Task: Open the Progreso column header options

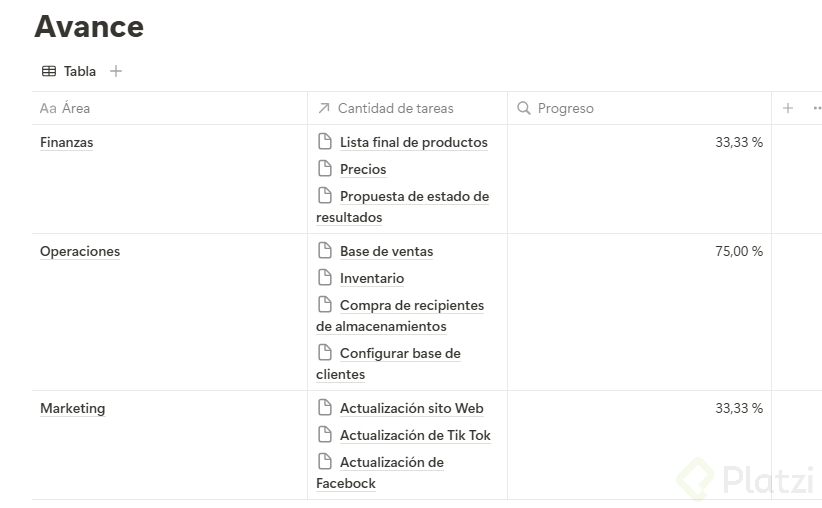Action: 565,108
